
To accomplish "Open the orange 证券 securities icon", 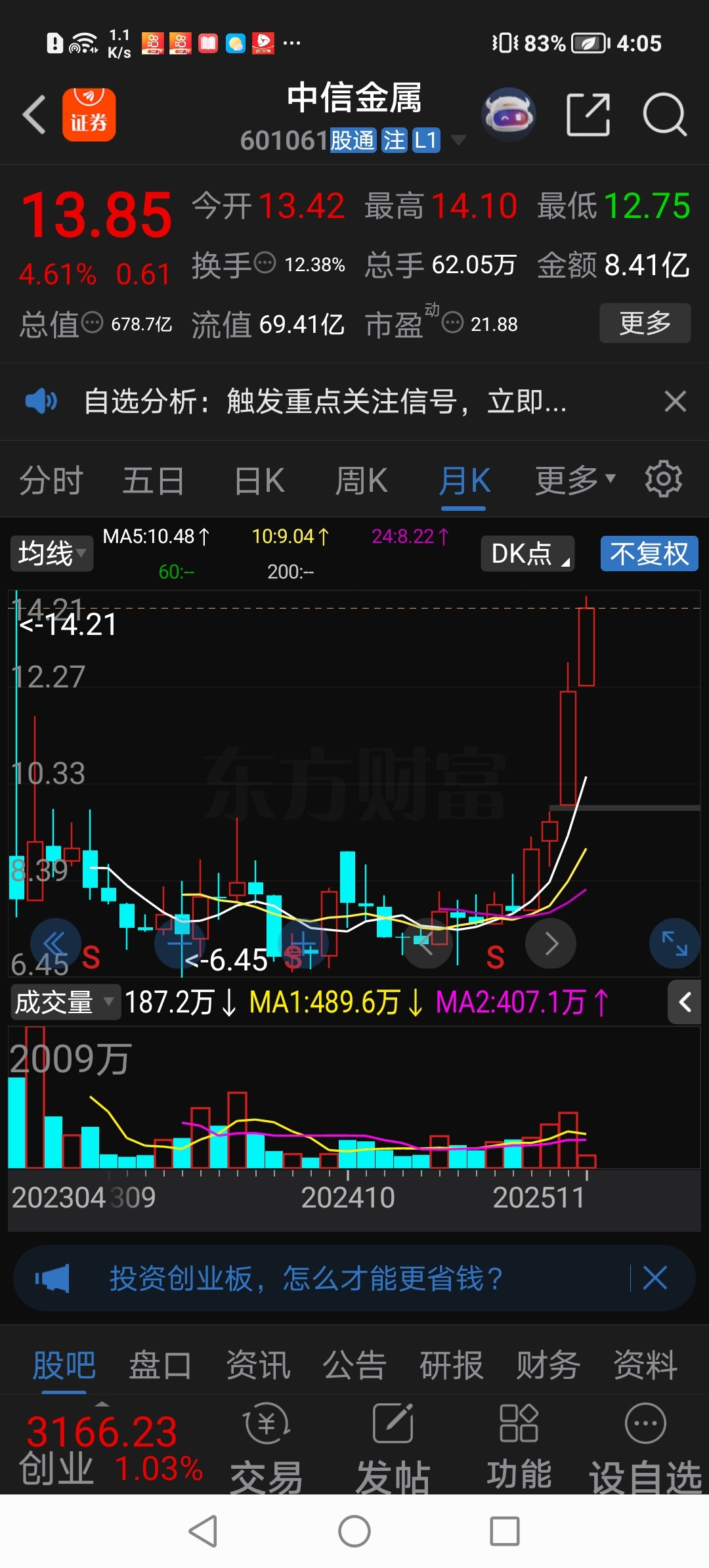I will (x=89, y=115).
